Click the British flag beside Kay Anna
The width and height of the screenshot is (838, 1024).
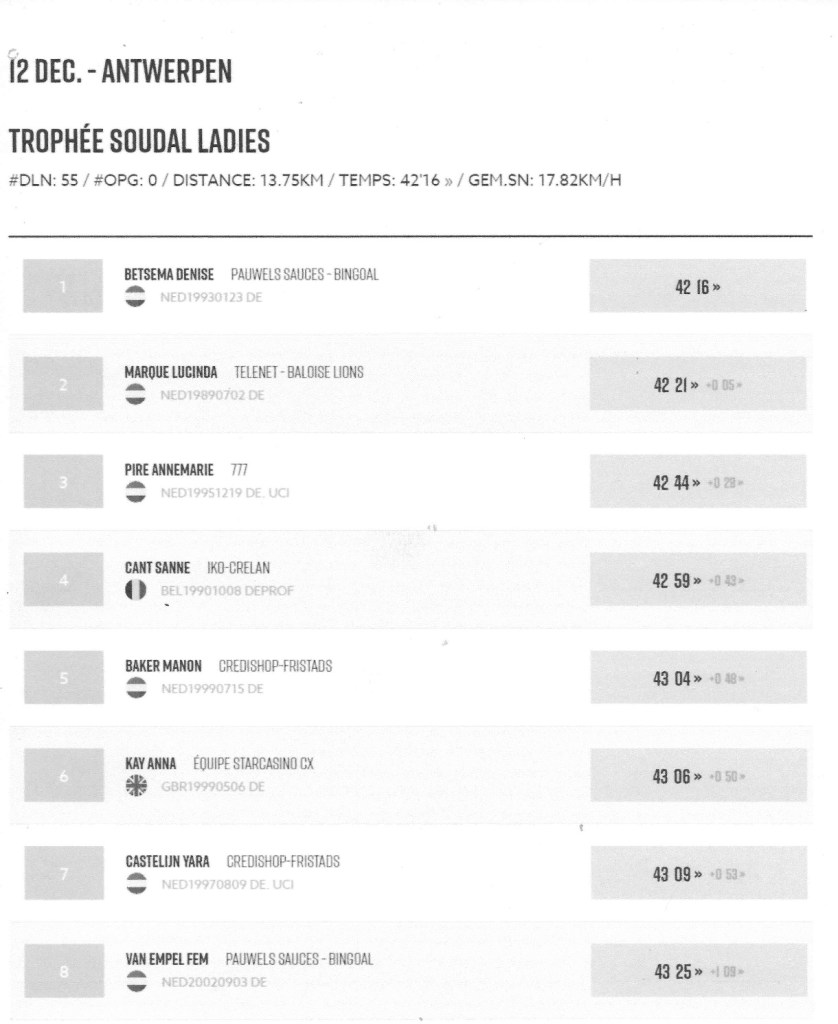tap(136, 787)
